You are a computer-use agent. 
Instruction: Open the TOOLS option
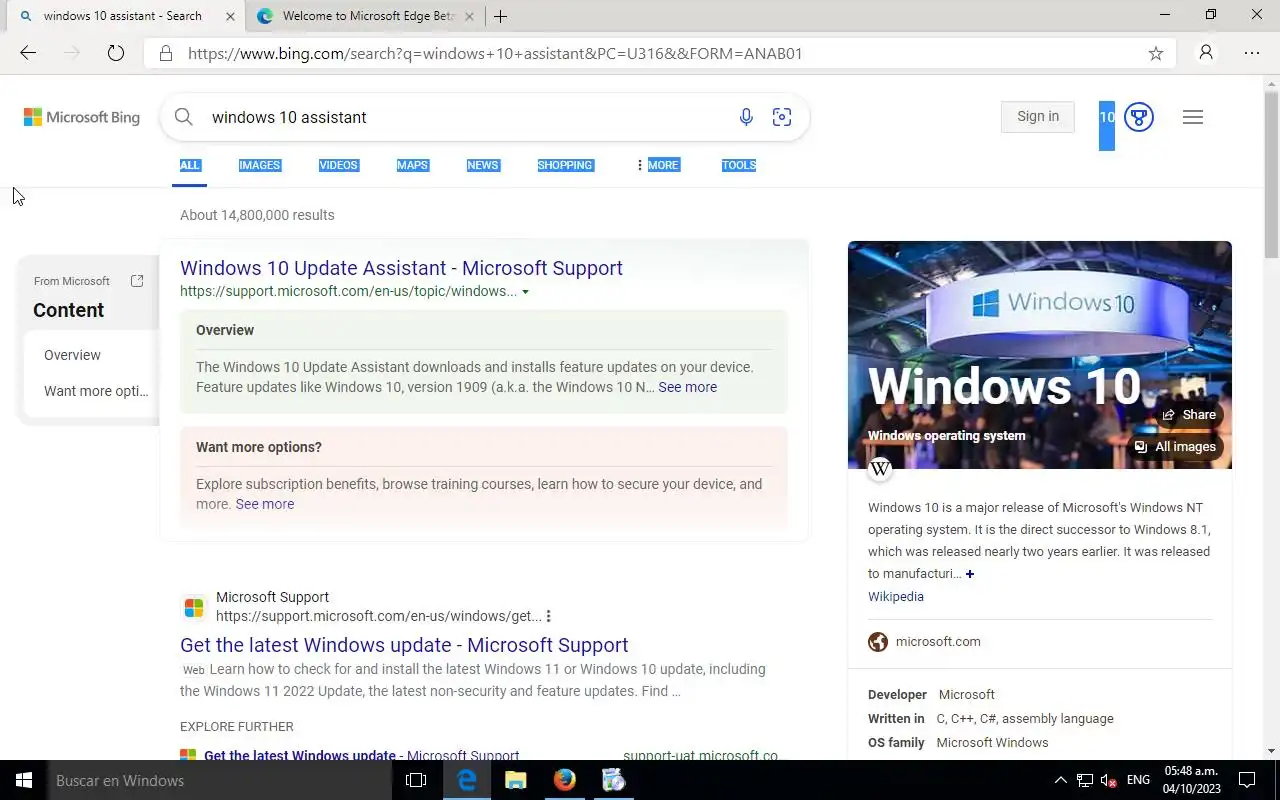point(739,165)
